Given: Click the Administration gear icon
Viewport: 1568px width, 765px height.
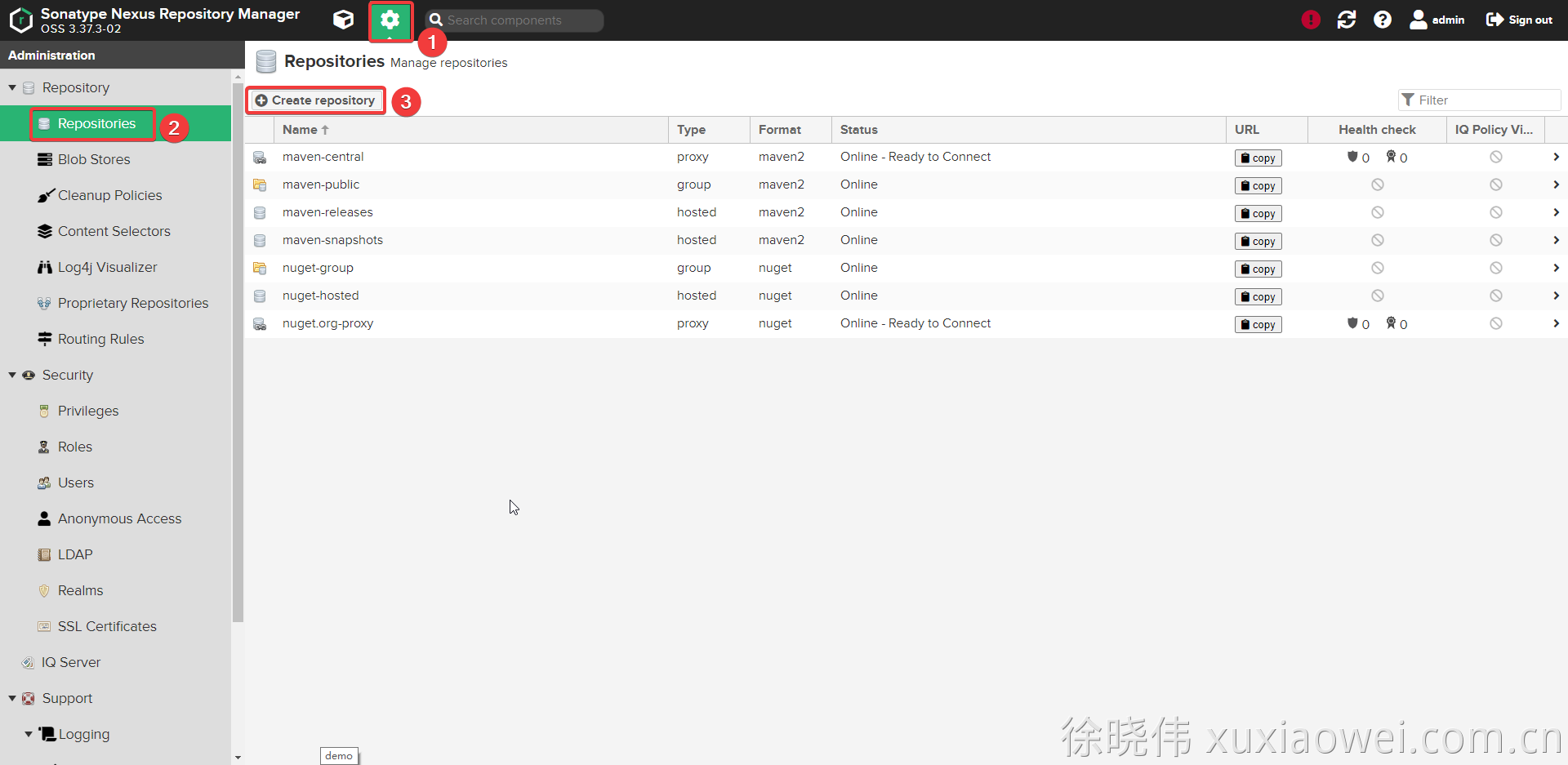Looking at the screenshot, I should [x=390, y=20].
